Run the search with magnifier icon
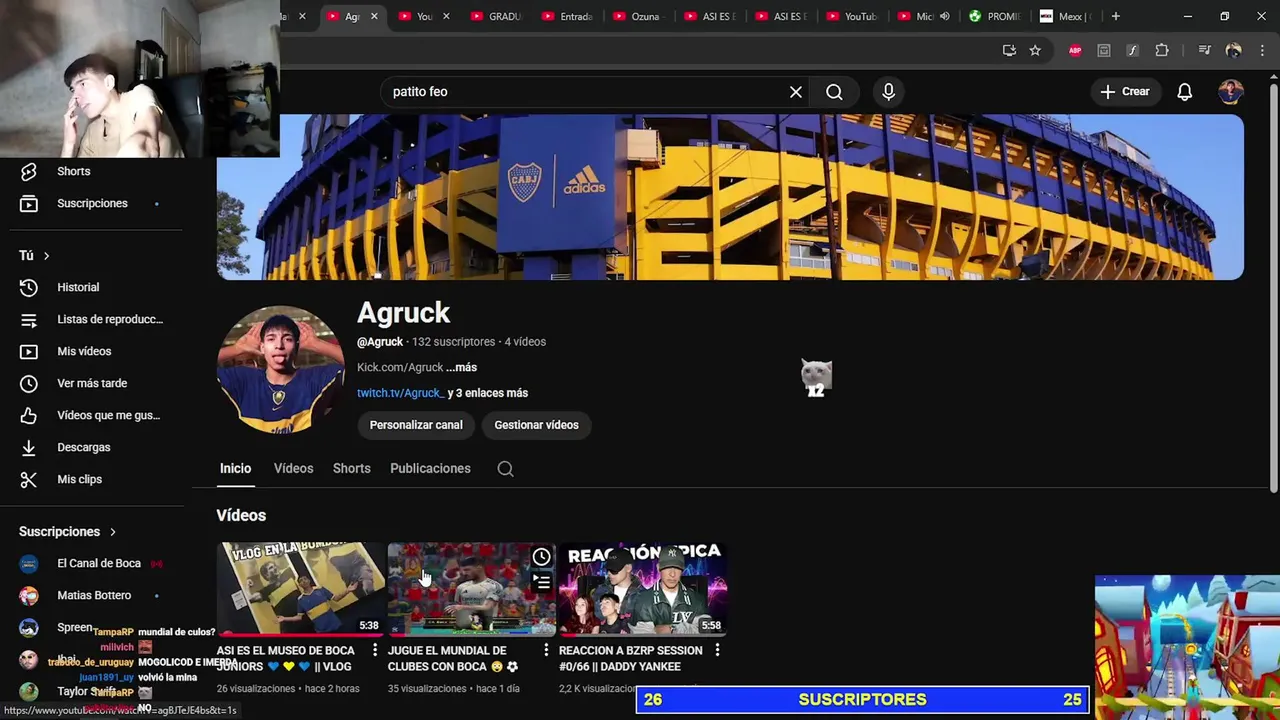1280x720 pixels. (834, 92)
